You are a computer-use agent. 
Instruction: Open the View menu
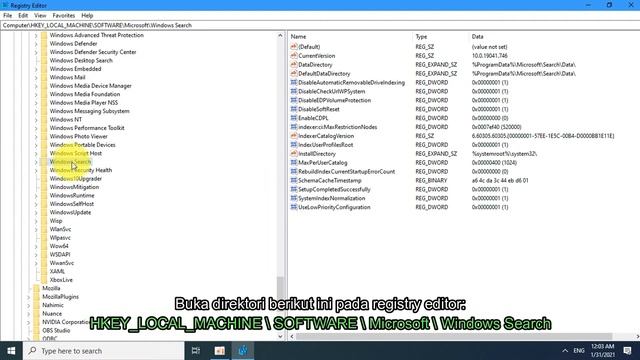click(40, 16)
